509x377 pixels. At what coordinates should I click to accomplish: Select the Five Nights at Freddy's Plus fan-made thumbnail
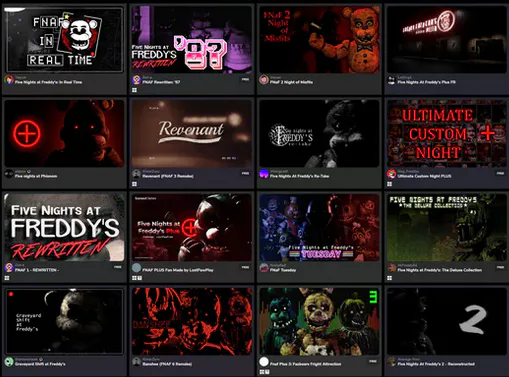point(192,227)
